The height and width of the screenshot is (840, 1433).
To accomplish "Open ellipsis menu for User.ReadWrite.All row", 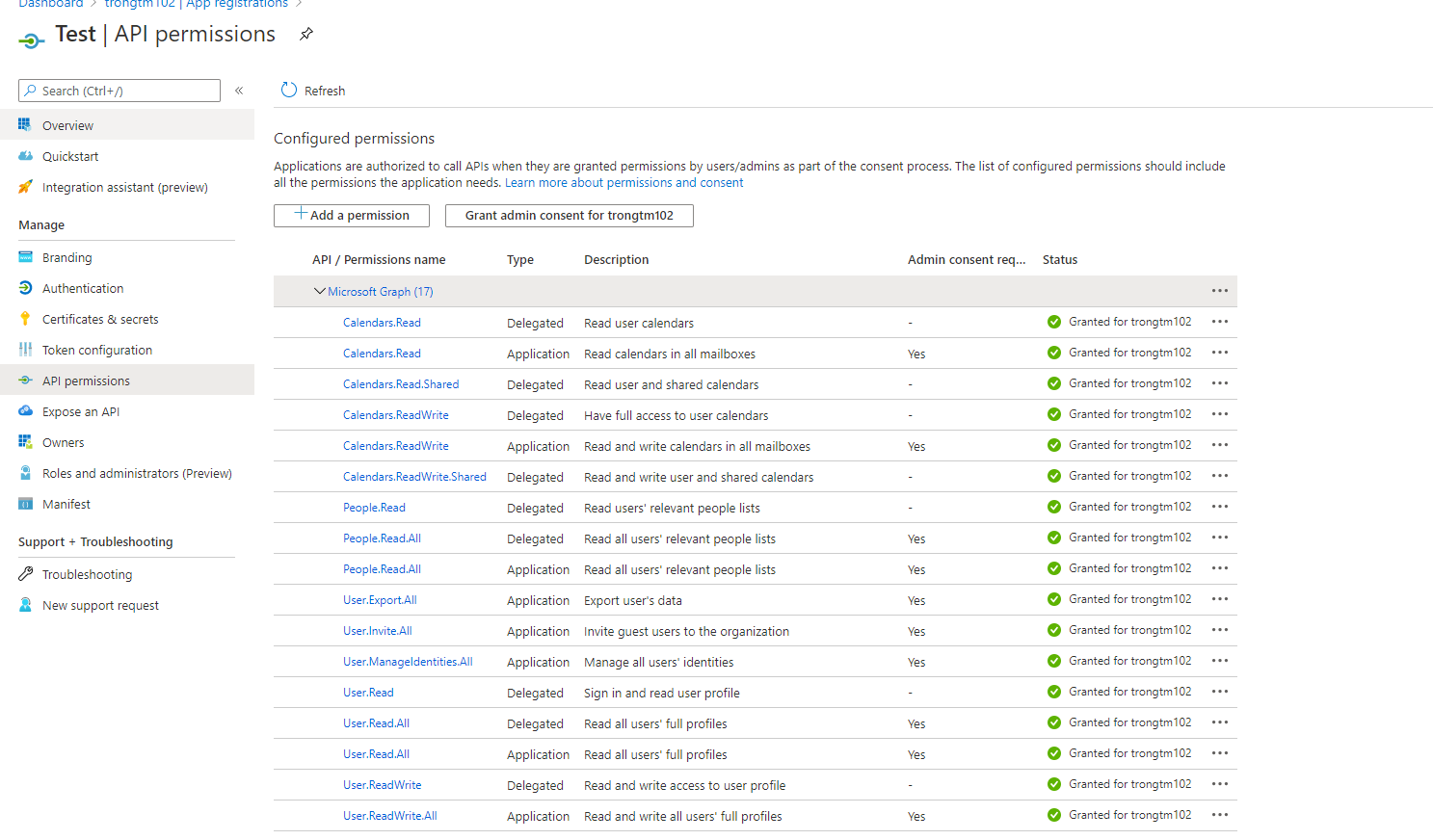I will coord(1220,815).
